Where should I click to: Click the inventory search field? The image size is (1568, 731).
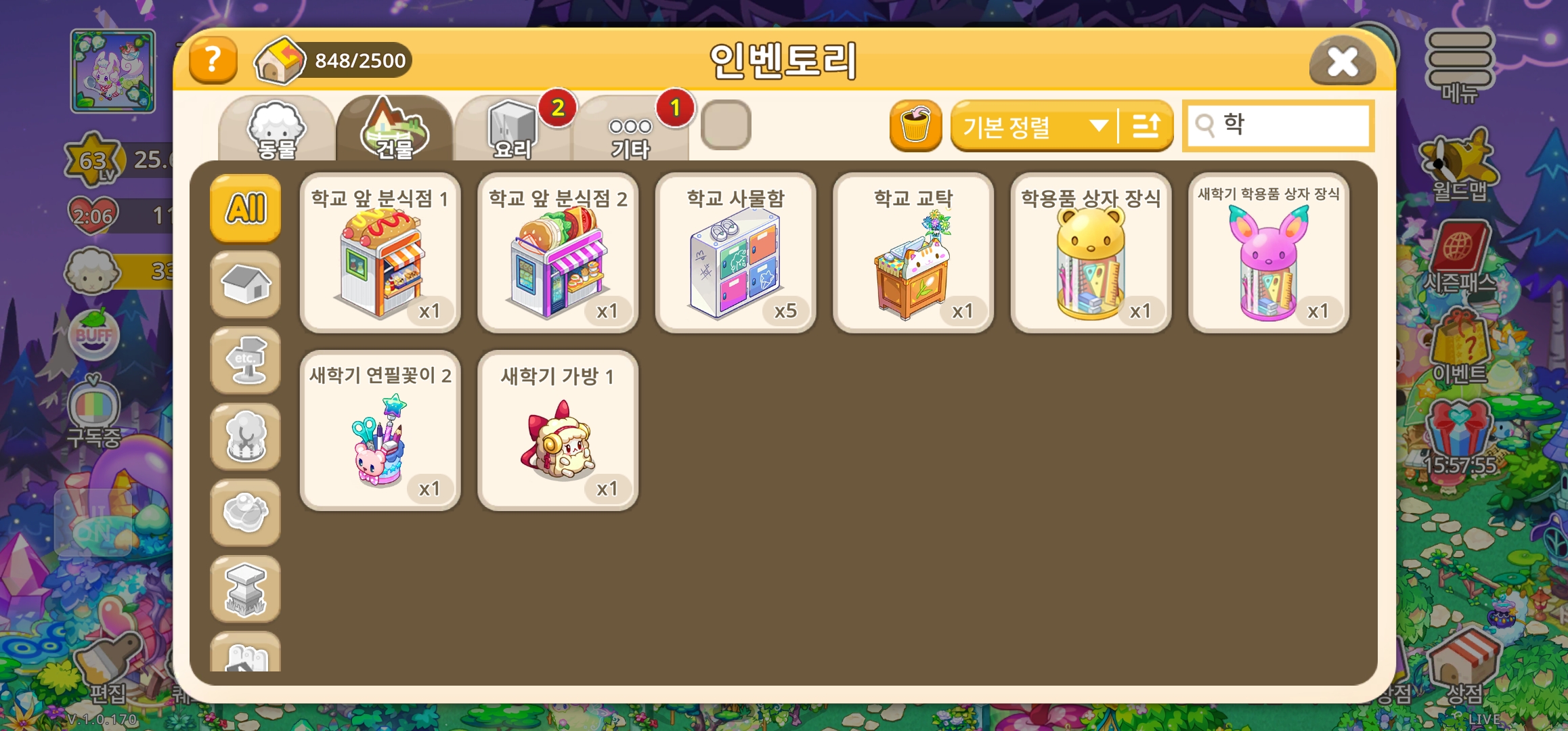point(1278,125)
